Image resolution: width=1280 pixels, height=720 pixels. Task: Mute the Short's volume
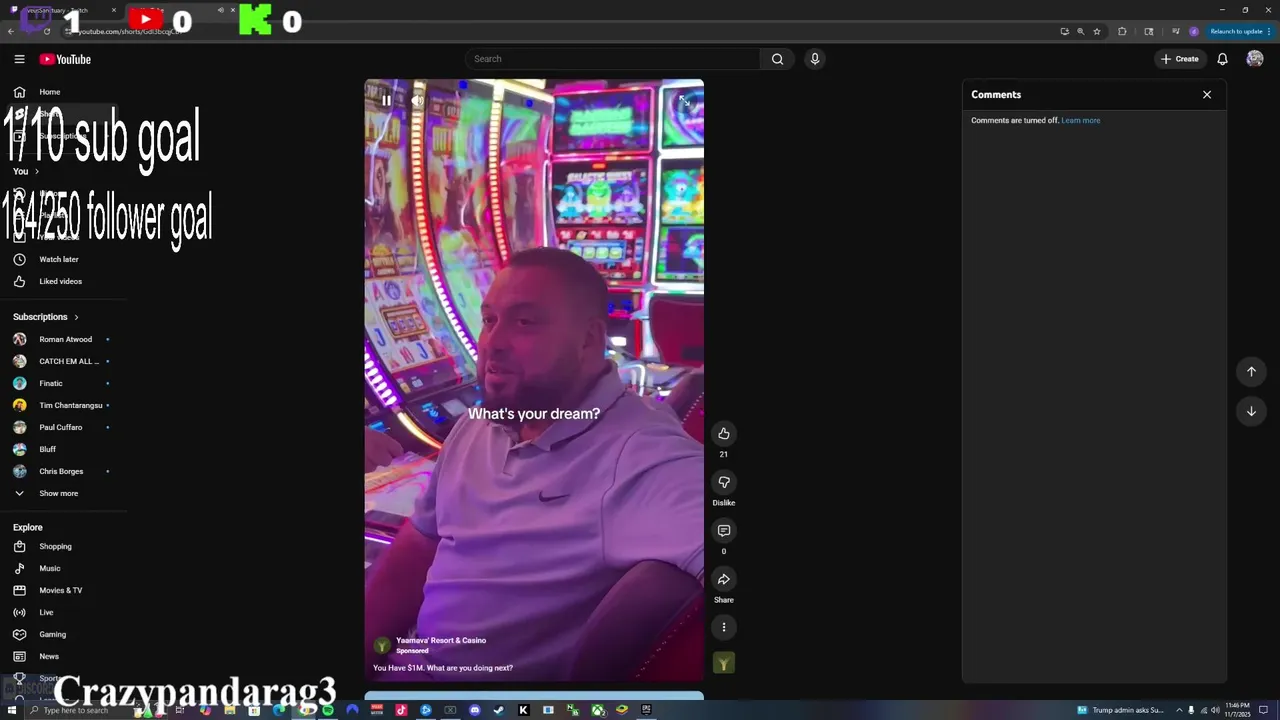(417, 100)
